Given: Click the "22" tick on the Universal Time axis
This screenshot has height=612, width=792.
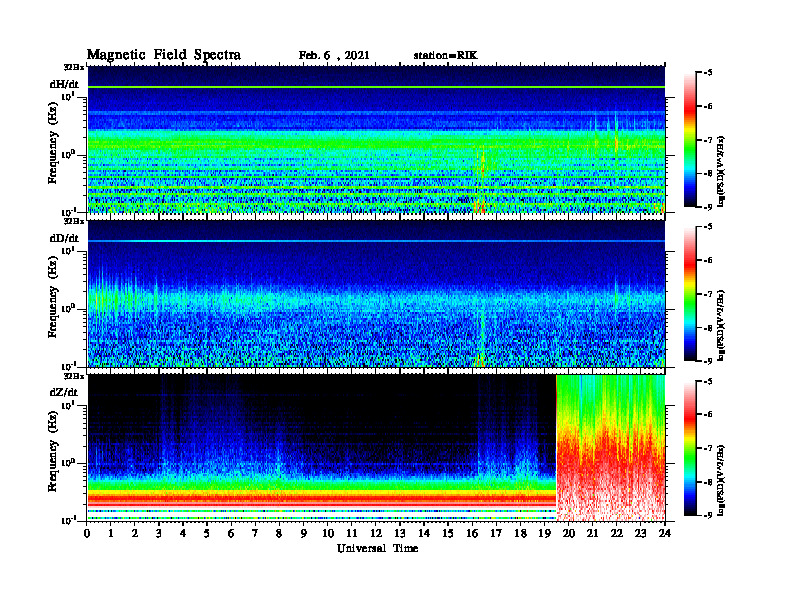Looking at the screenshot, I should 617,533.
